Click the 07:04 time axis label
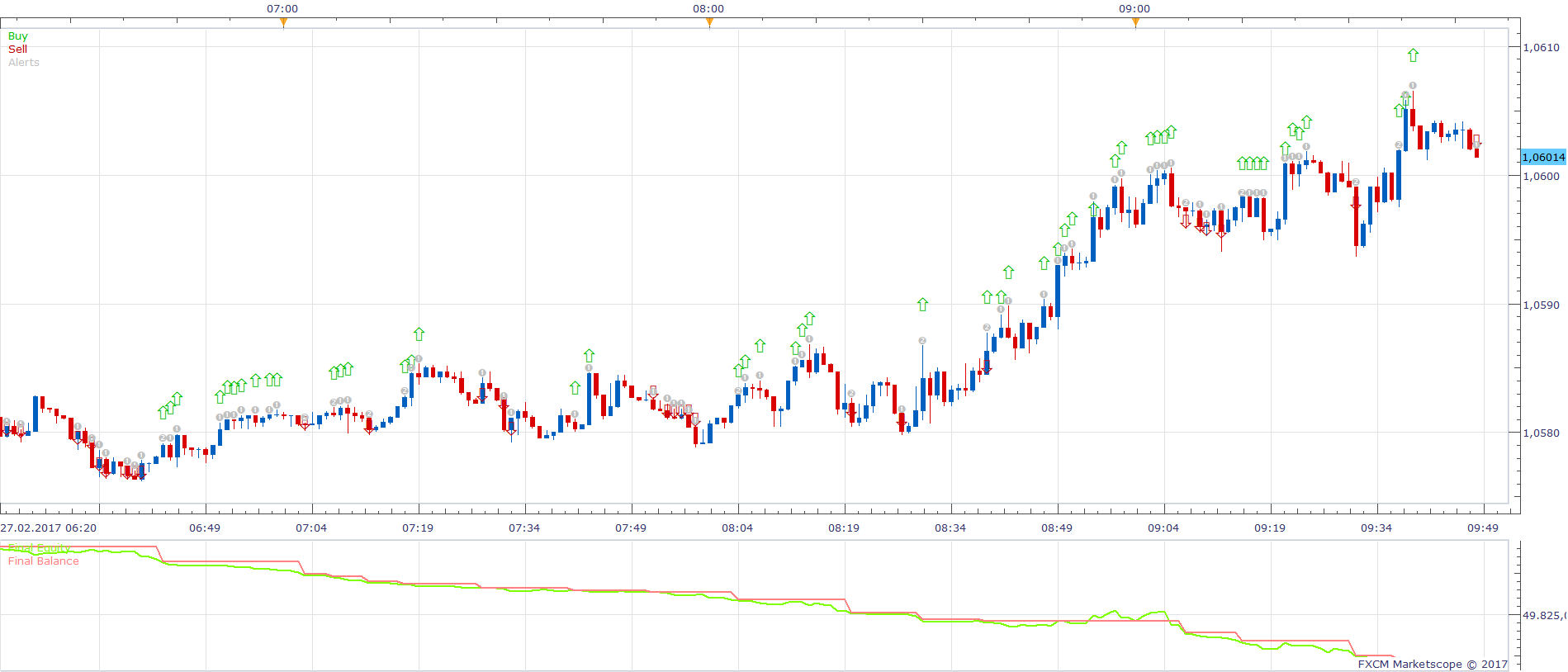The height and width of the screenshot is (672, 1568). 311,528
